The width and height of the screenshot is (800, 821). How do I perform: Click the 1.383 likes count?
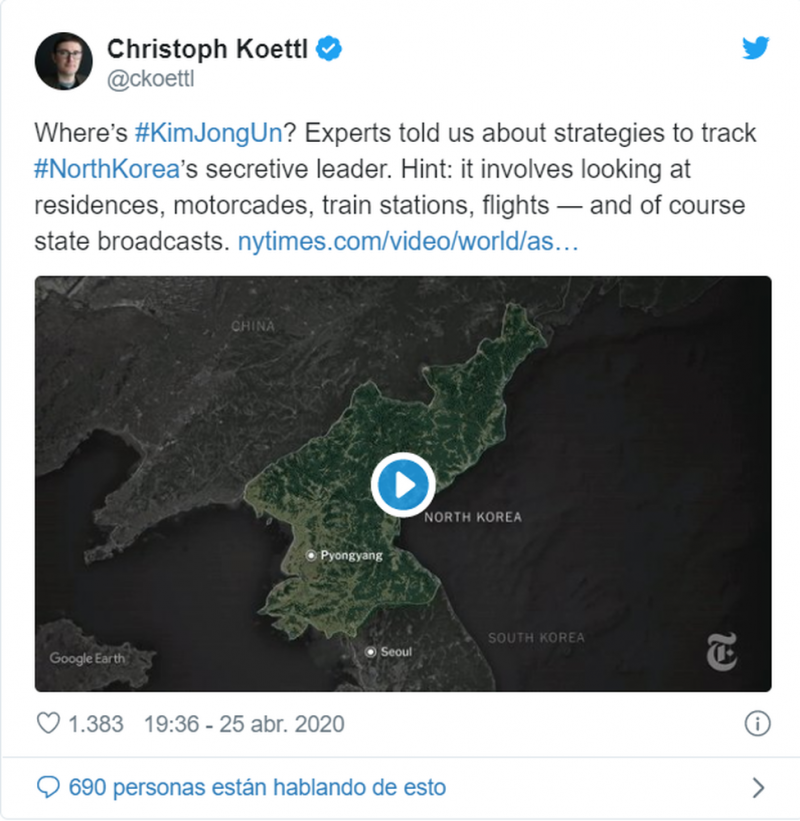coord(96,723)
